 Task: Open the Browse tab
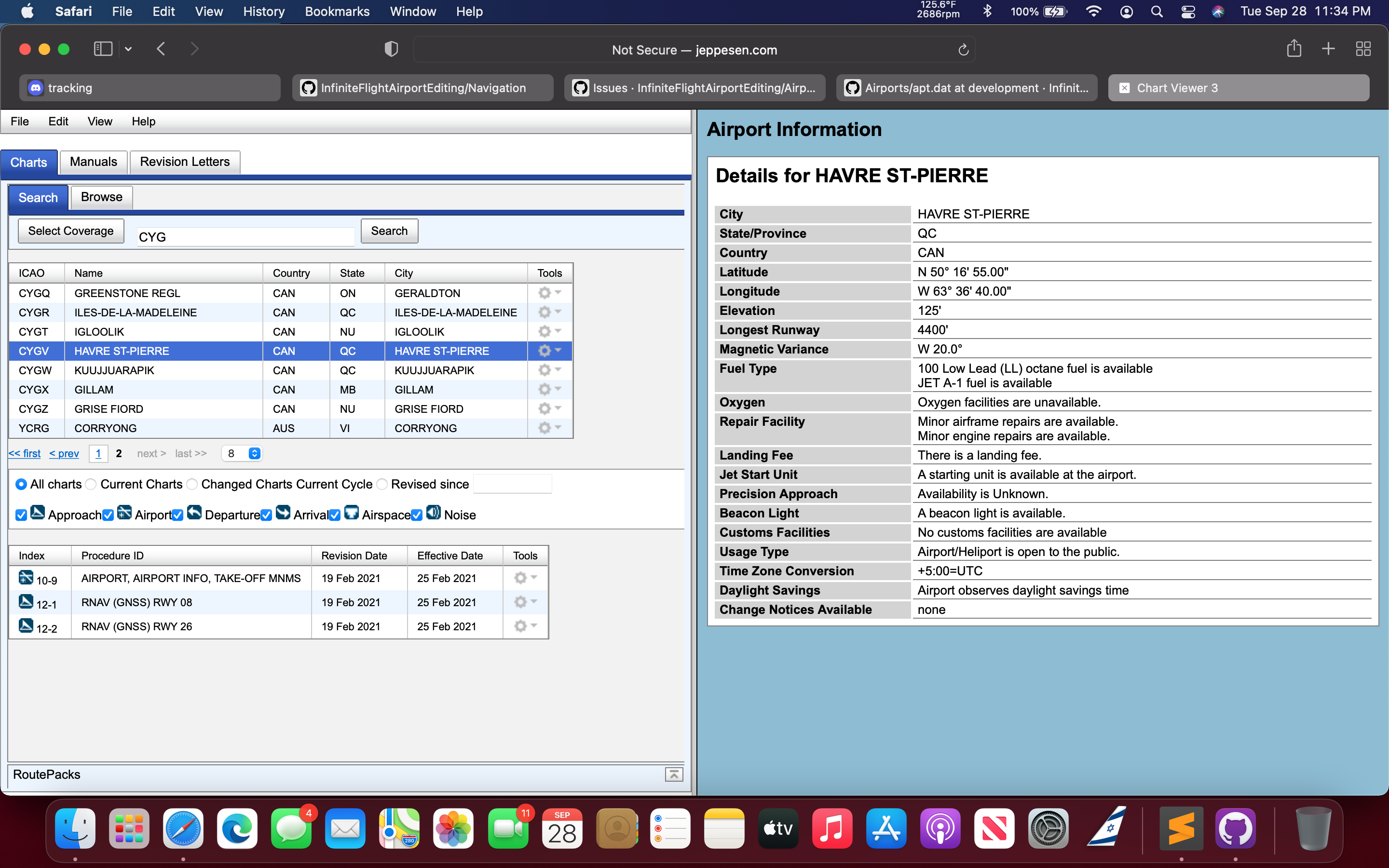[101, 197]
